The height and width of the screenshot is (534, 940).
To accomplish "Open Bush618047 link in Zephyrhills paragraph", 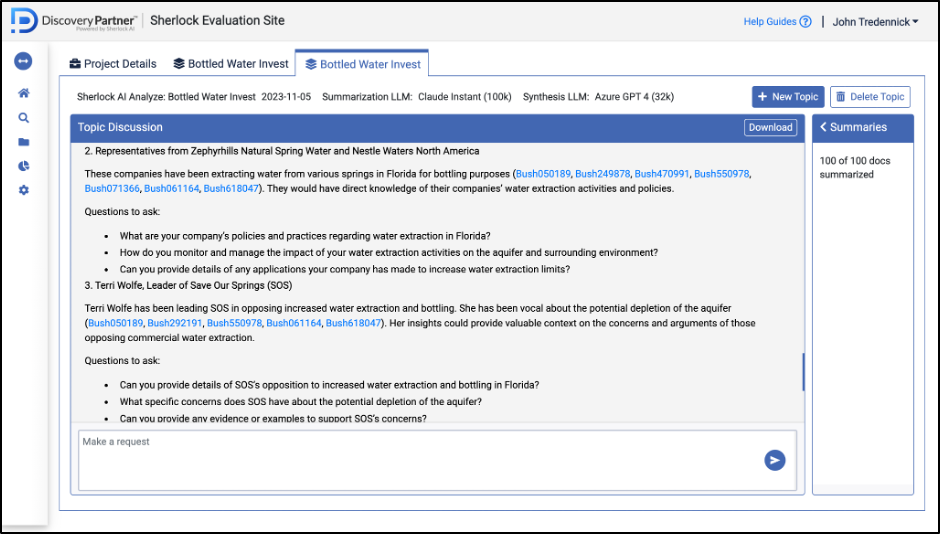I will 231,188.
